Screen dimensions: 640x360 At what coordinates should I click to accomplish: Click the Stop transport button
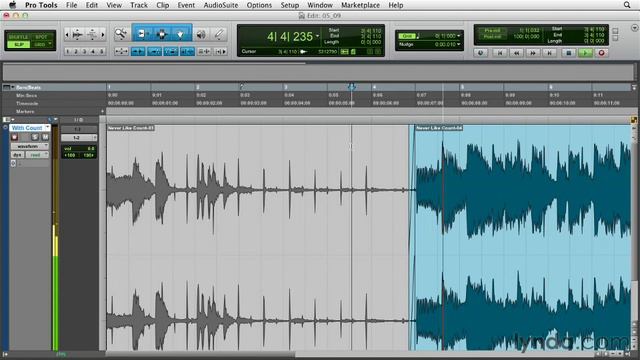(x=569, y=53)
